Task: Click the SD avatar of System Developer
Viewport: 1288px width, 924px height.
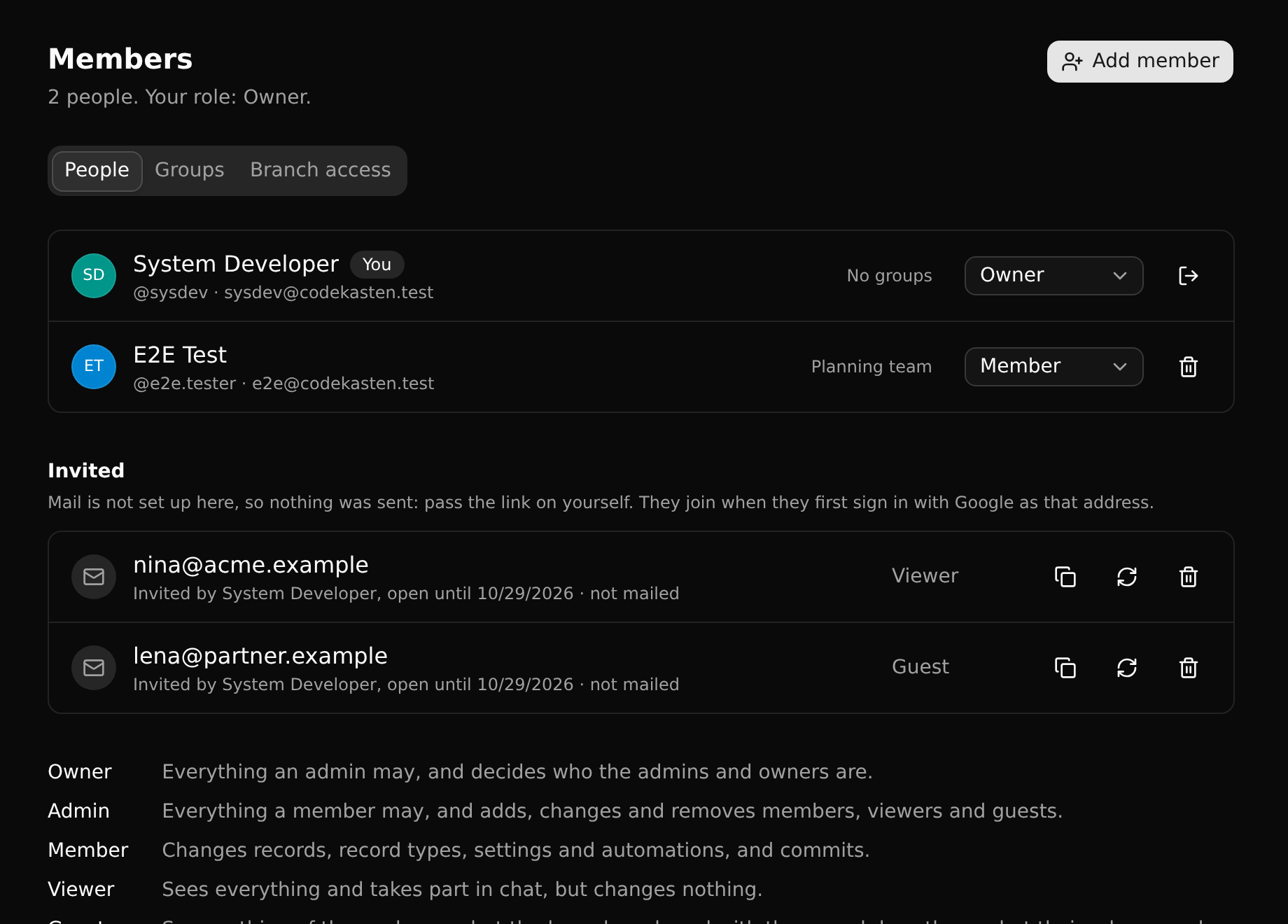Action: (x=94, y=276)
